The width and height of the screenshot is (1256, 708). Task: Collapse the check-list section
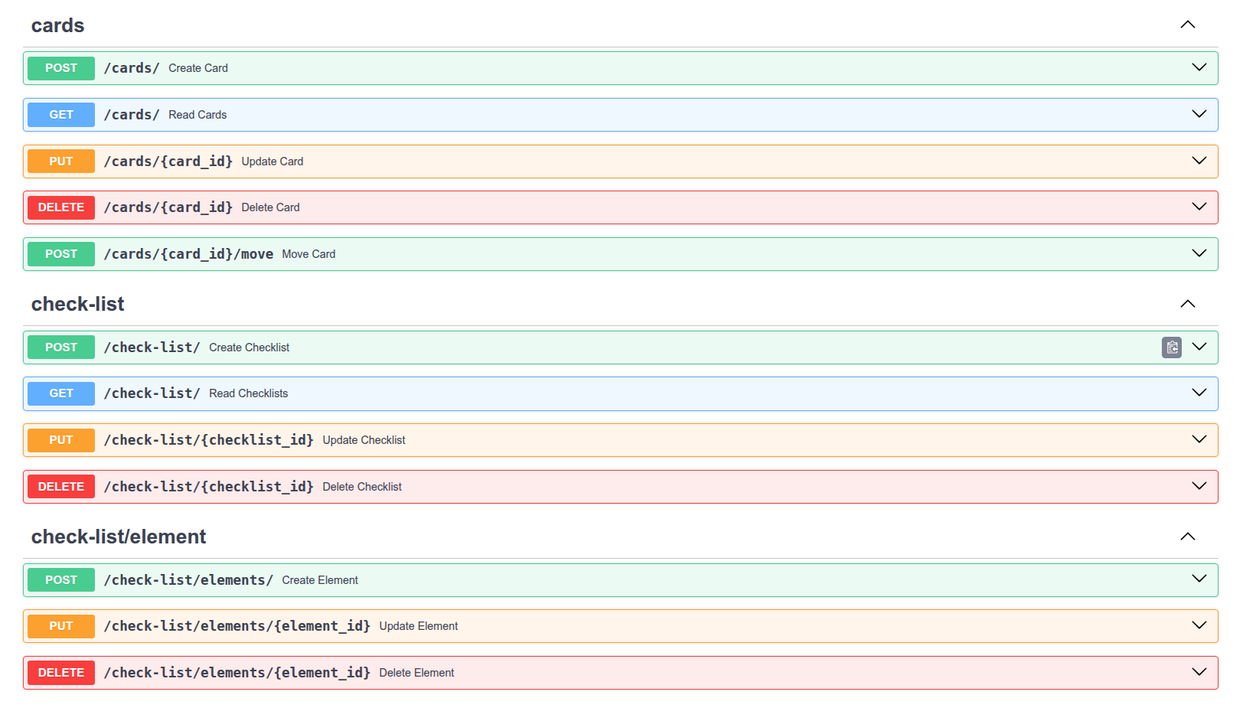(1187, 304)
